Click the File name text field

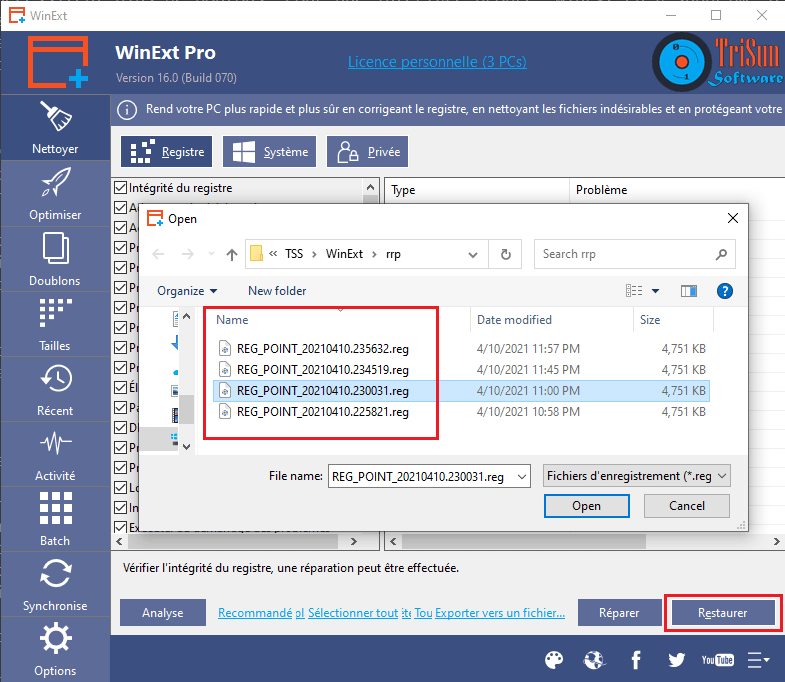tap(422, 476)
